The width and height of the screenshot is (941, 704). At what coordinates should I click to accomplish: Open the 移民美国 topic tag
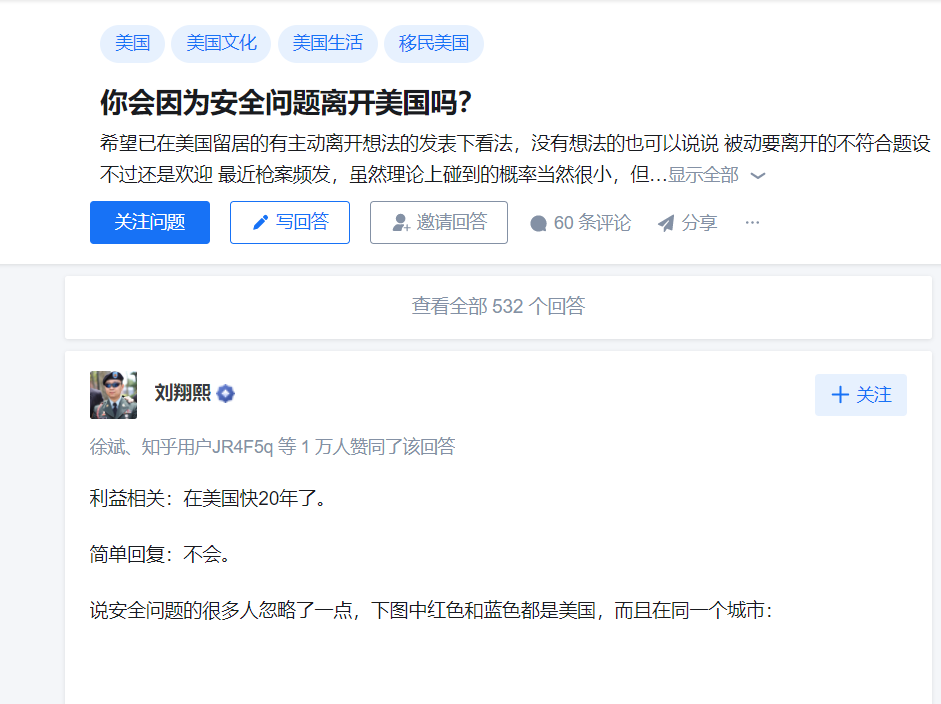click(x=433, y=44)
